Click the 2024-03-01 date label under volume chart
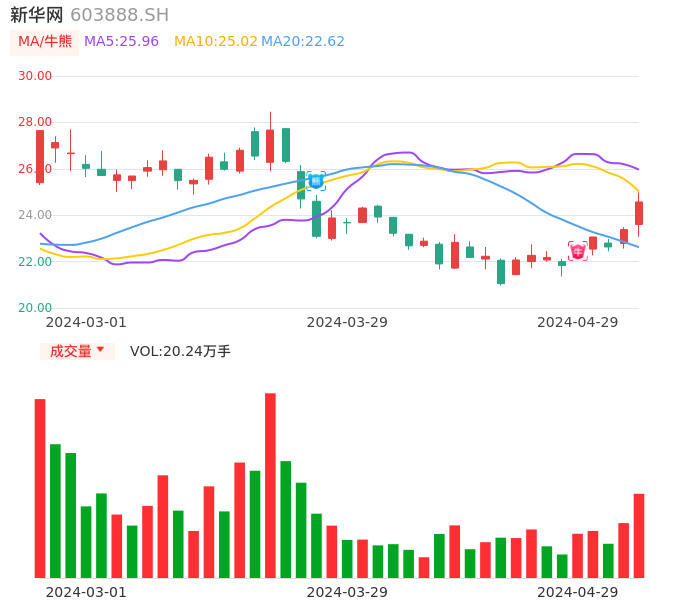686x606 pixels. pyautogui.click(x=86, y=592)
